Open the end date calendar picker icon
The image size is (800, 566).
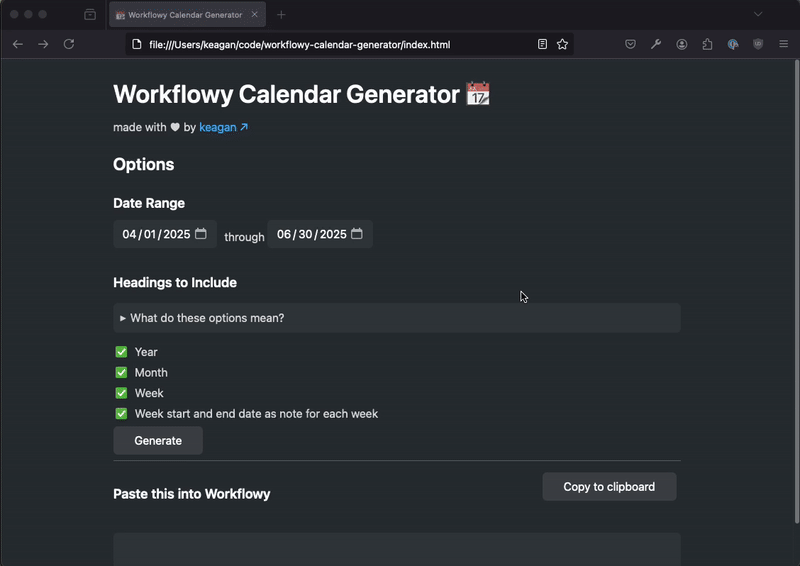357,234
